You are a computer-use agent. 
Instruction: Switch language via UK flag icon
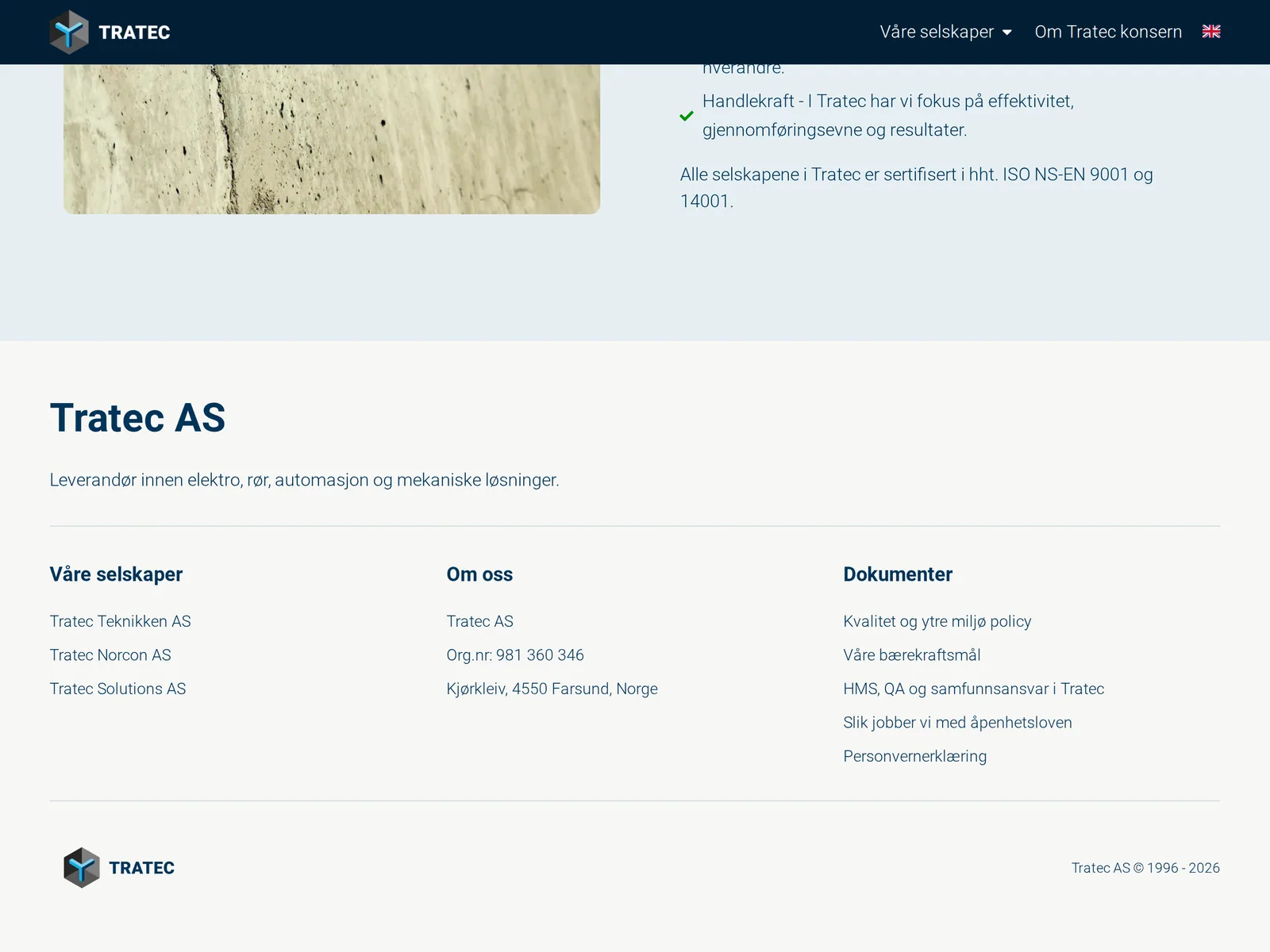click(1211, 32)
